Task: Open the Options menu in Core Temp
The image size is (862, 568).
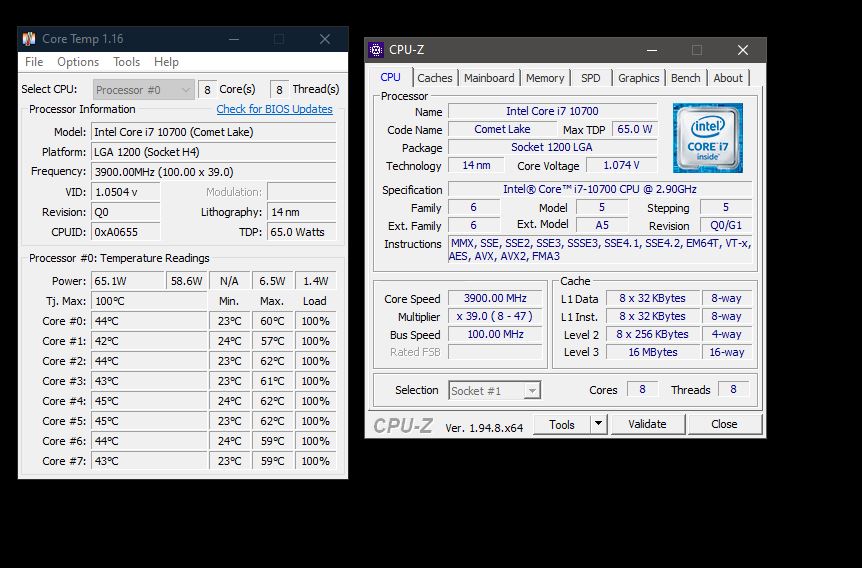Action: [x=77, y=62]
